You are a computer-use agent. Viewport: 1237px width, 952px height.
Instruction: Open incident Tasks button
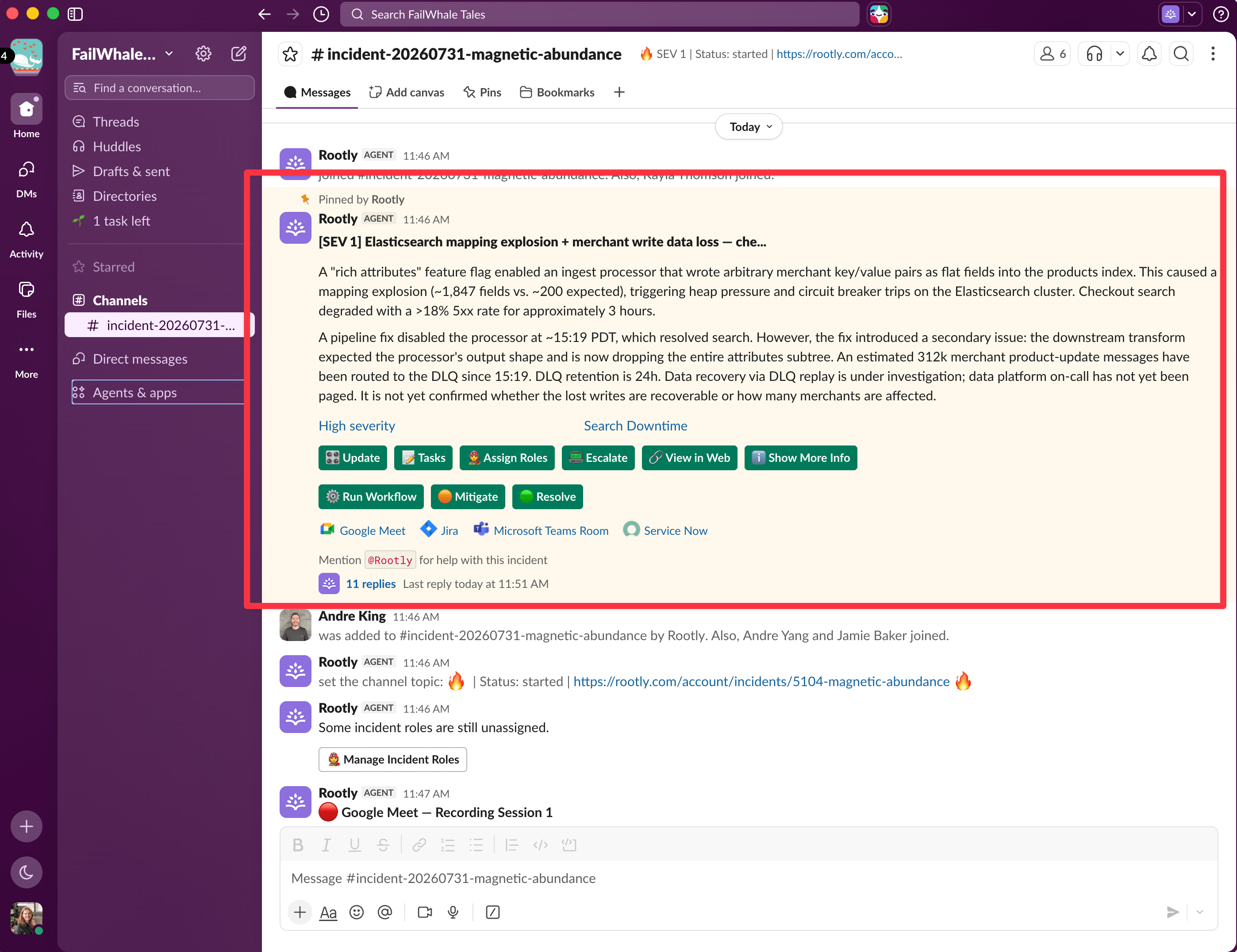423,457
